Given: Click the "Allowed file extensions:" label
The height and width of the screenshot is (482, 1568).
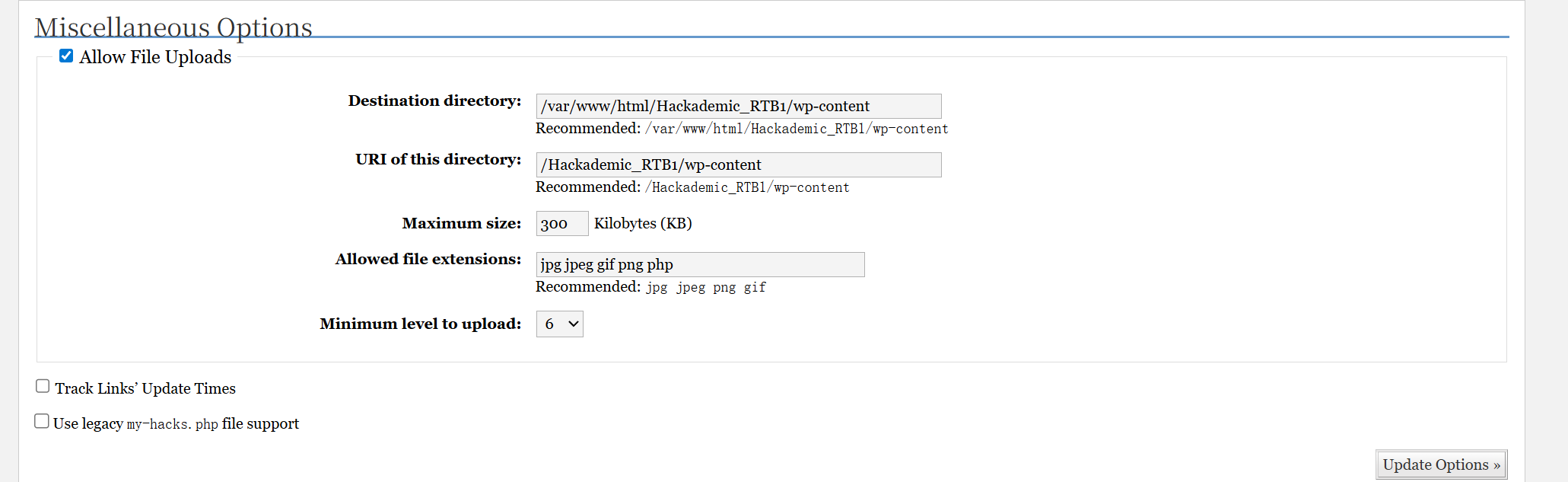Looking at the screenshot, I should tap(428, 259).
